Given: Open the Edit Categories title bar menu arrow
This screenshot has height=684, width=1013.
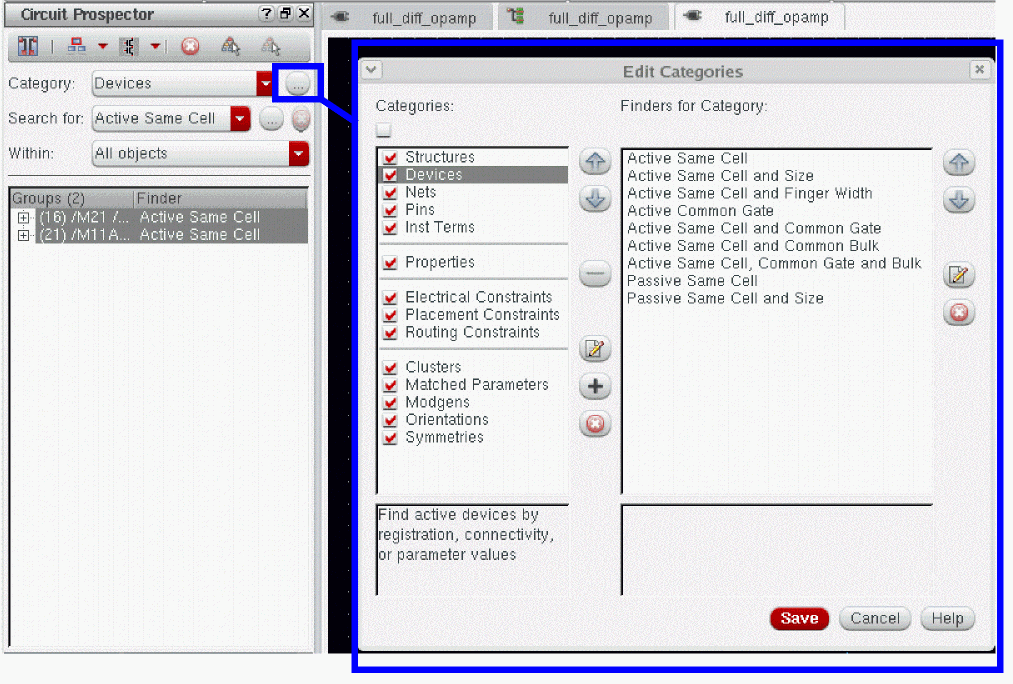Looking at the screenshot, I should (371, 70).
